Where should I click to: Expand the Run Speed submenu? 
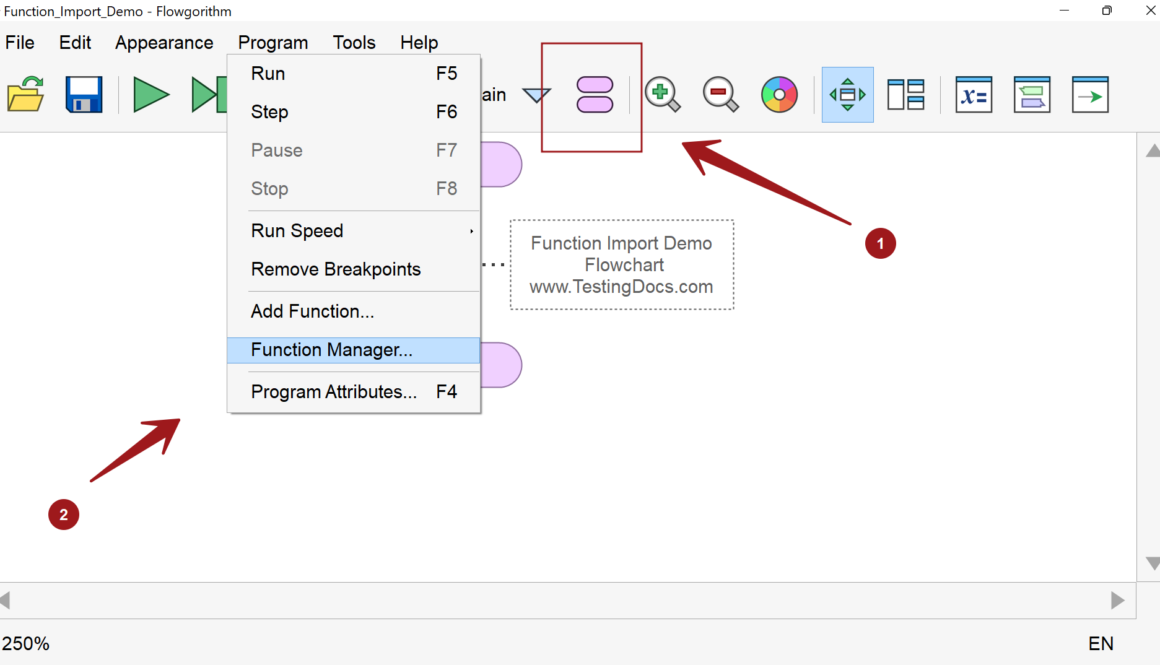354,231
